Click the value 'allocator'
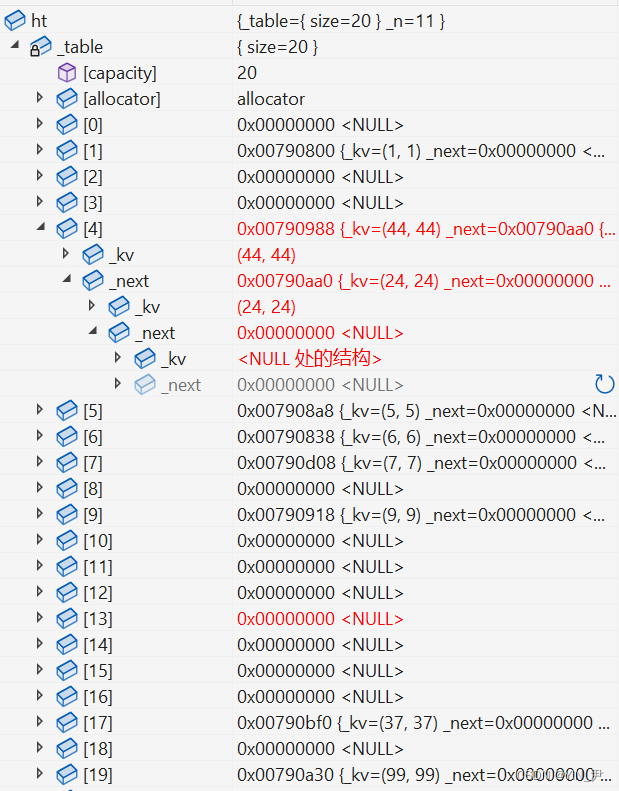The width and height of the screenshot is (619, 791). tap(271, 99)
